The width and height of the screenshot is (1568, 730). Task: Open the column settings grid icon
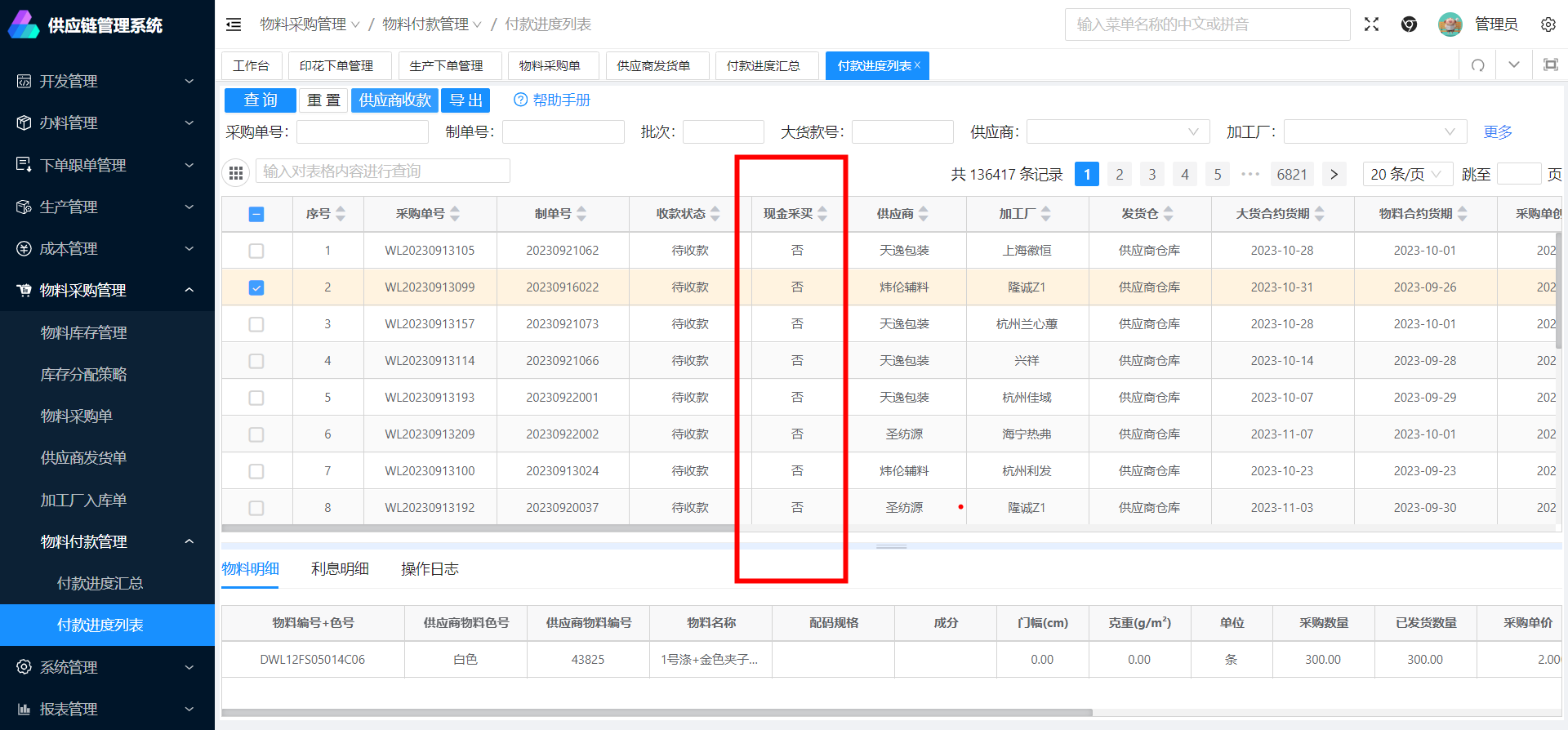click(236, 172)
